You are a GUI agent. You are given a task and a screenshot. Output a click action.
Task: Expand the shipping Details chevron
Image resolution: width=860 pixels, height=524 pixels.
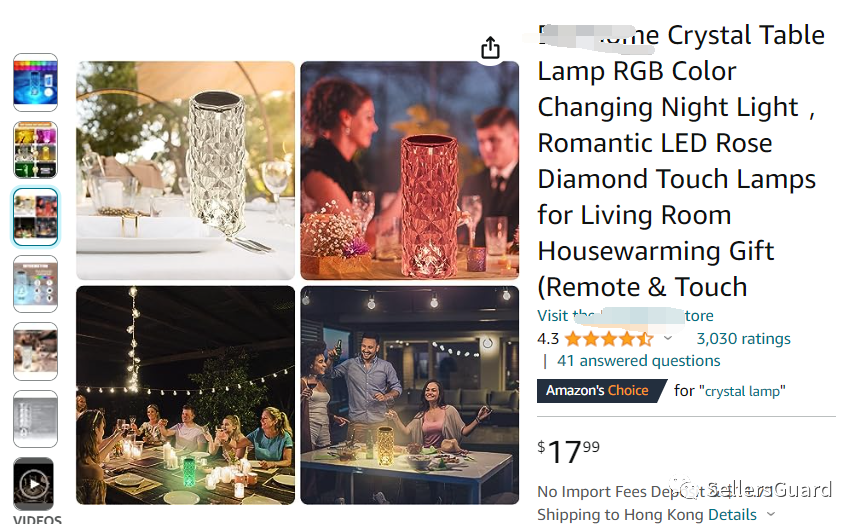771,514
